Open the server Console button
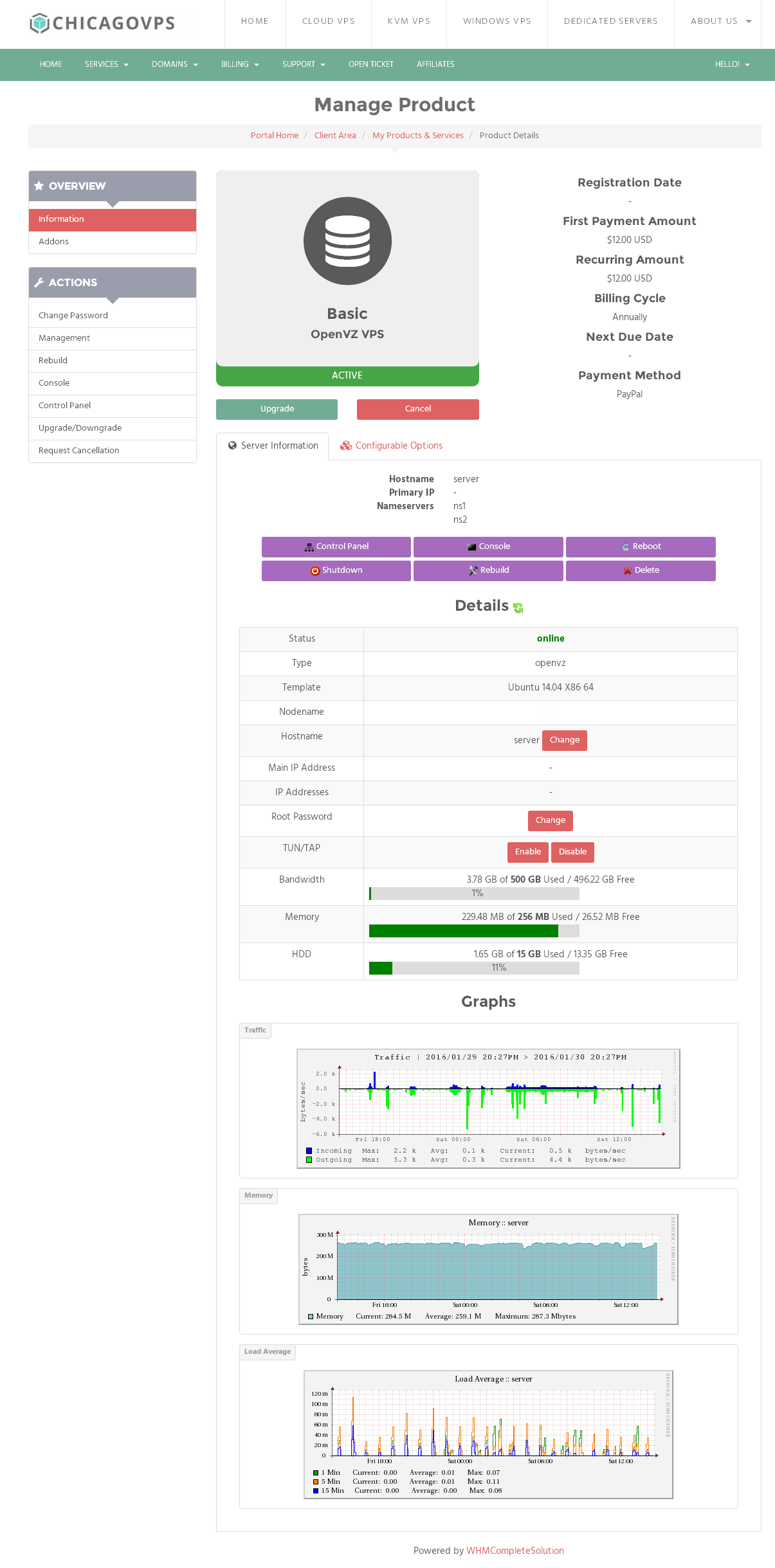Image resolution: width=775 pixels, height=1568 pixels. 488,546
